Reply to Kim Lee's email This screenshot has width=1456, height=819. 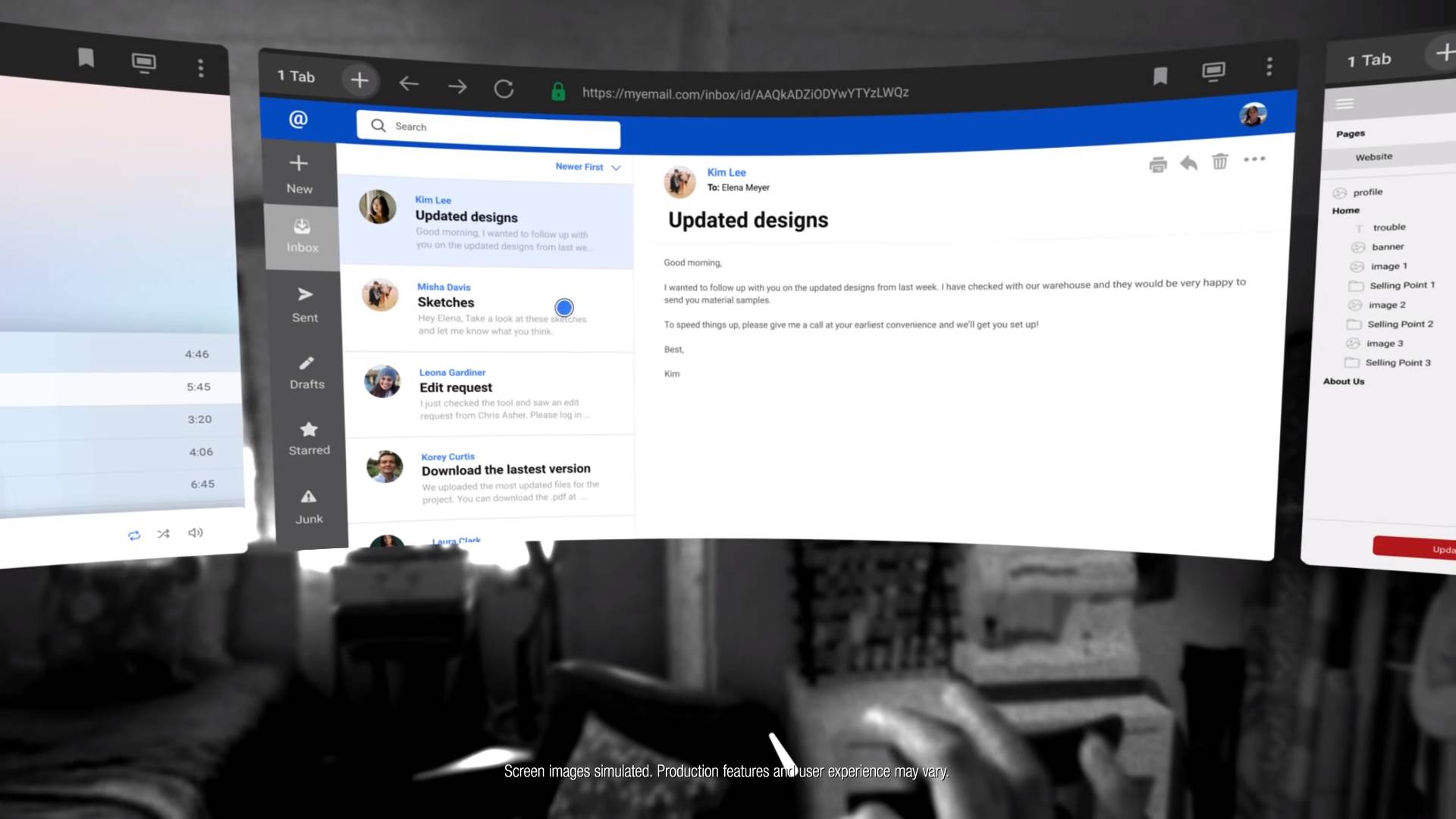(x=1188, y=162)
